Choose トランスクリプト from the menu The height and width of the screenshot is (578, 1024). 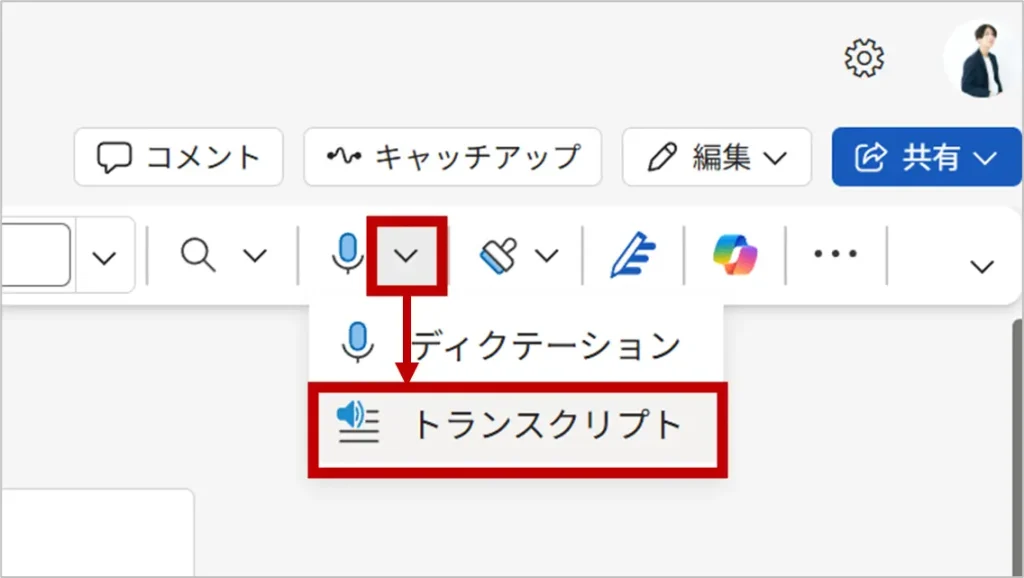coord(517,429)
